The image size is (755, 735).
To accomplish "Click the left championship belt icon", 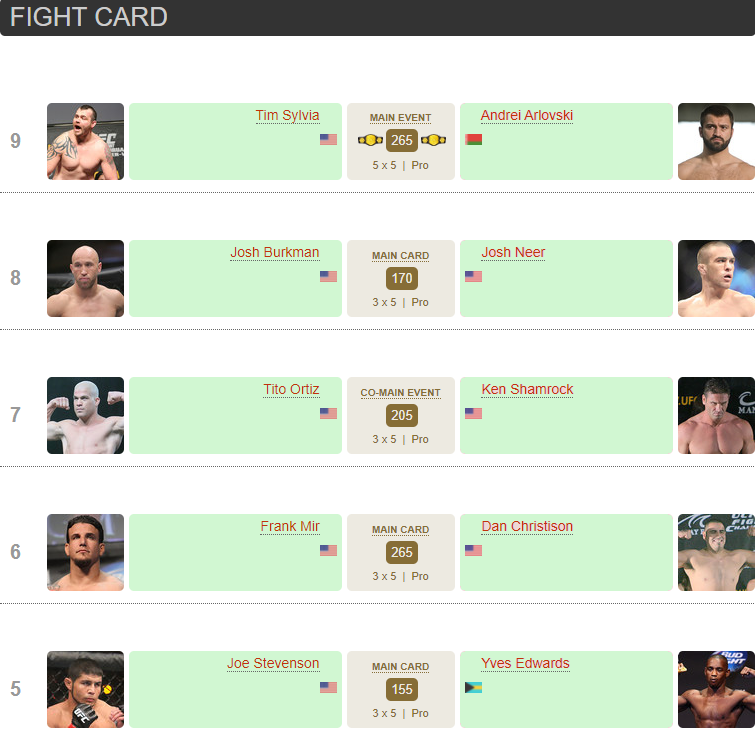I will 370,141.
